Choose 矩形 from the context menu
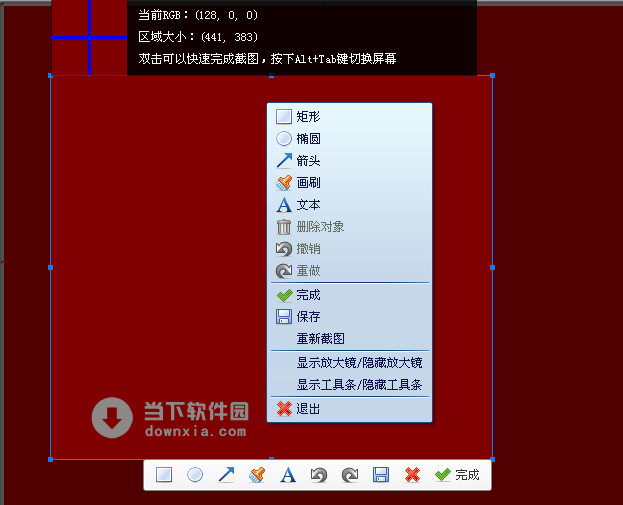Viewport: 623px width, 505px height. (349, 116)
